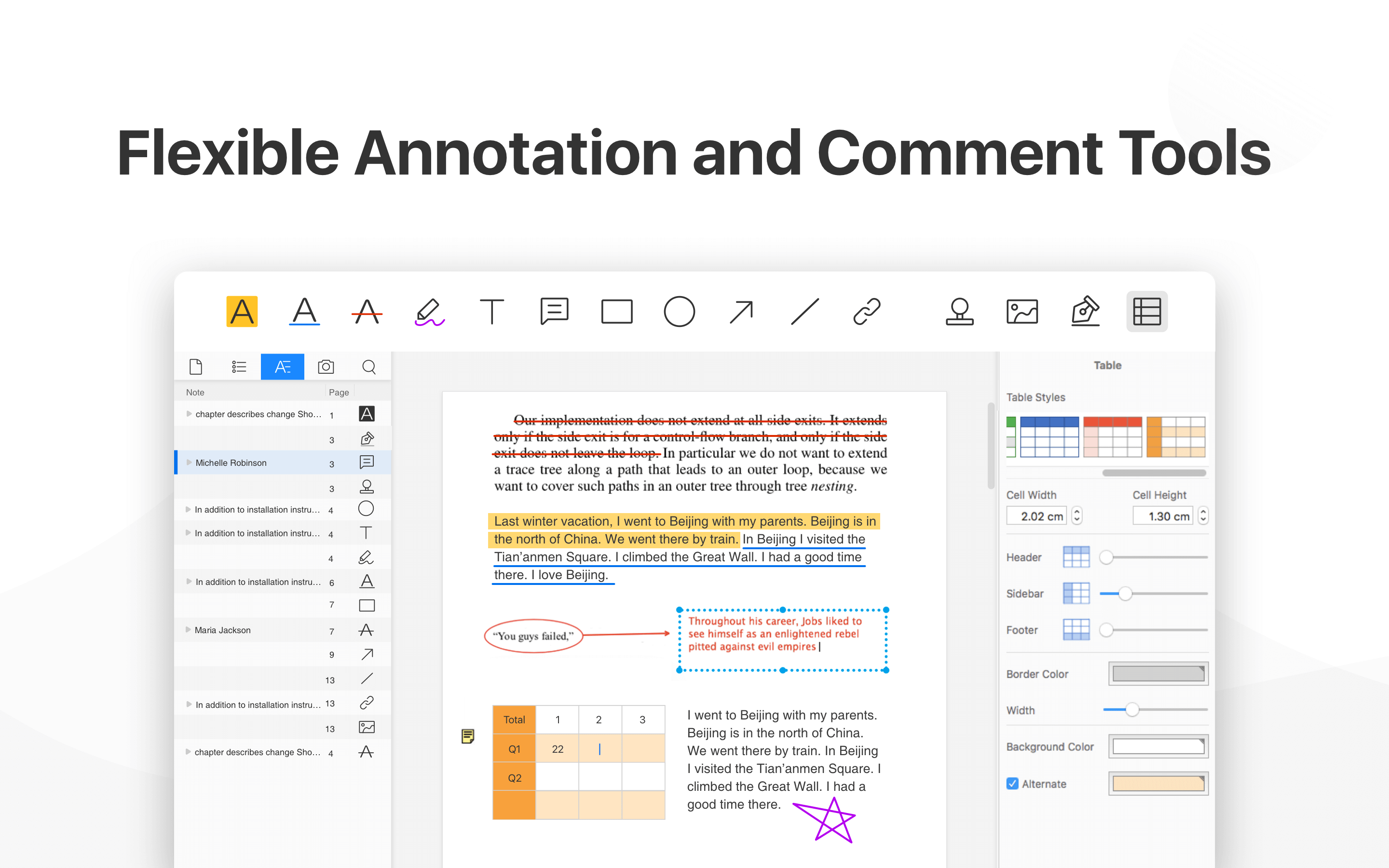Viewport: 1389px width, 868px height.
Task: Select the Text highlight annotation tool
Action: [242, 311]
